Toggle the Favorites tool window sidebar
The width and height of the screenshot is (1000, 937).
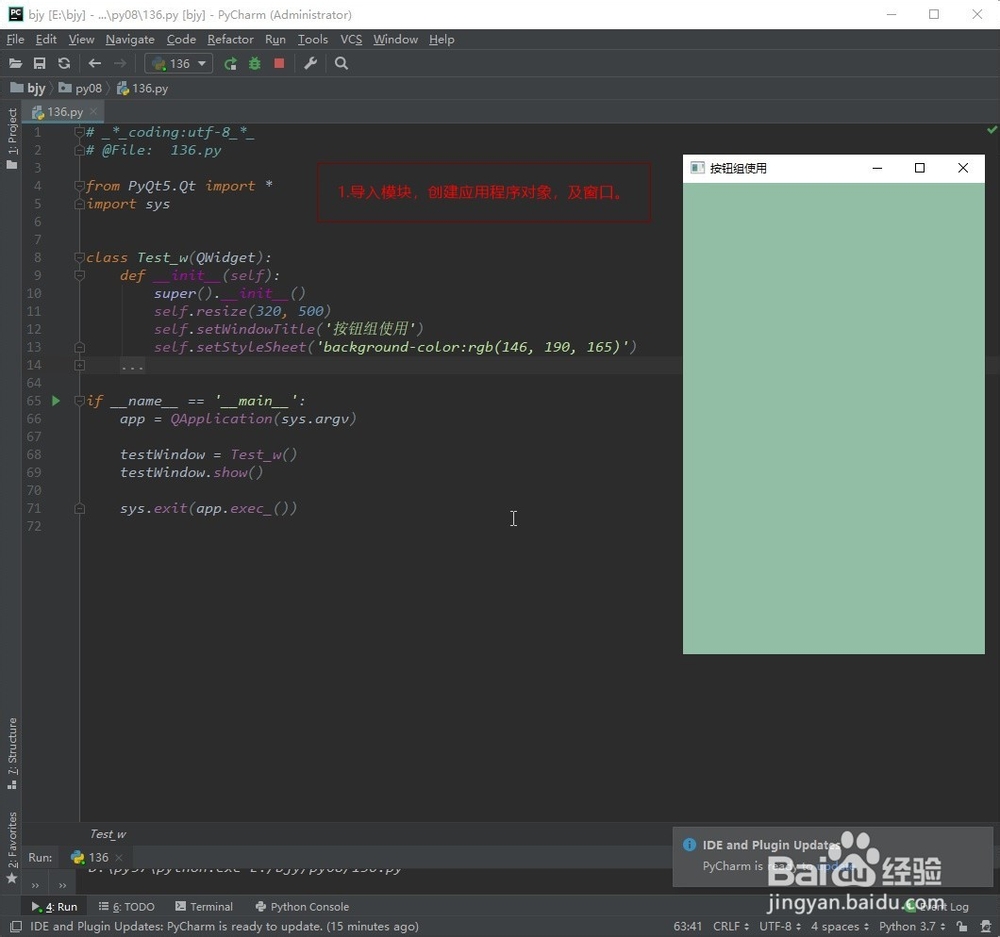coord(11,848)
